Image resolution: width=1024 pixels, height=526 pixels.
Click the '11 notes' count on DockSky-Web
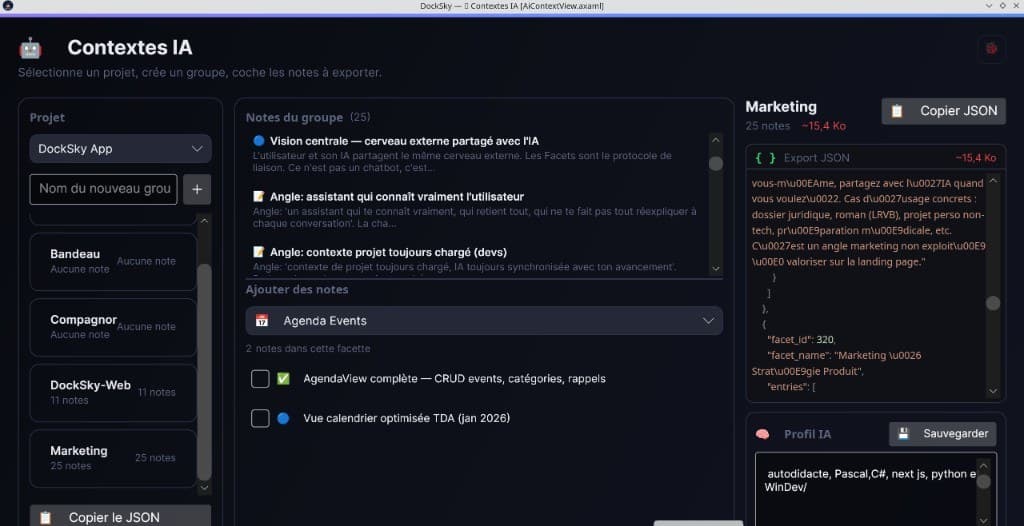pyautogui.click(x=157, y=392)
